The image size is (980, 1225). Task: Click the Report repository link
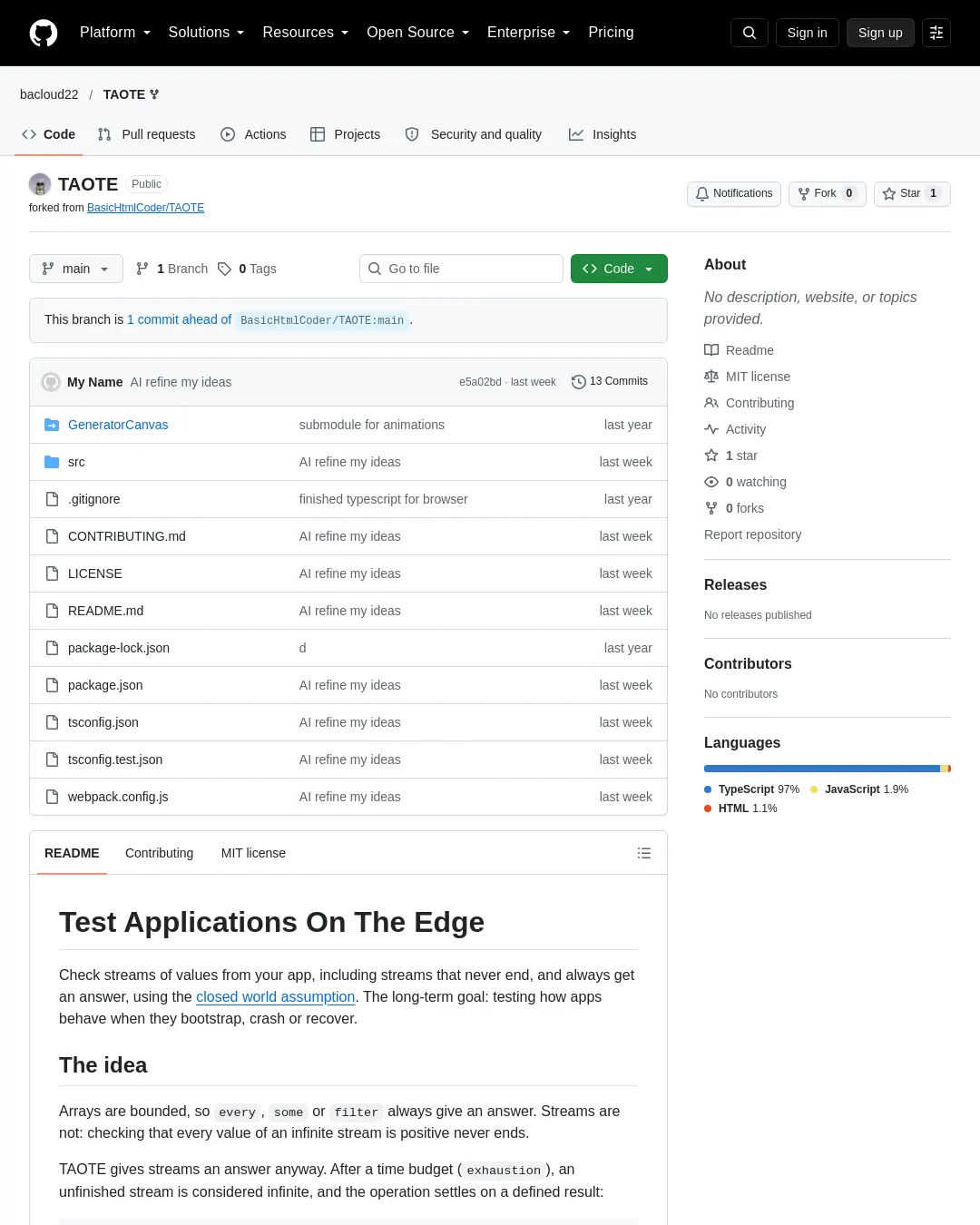(x=752, y=534)
